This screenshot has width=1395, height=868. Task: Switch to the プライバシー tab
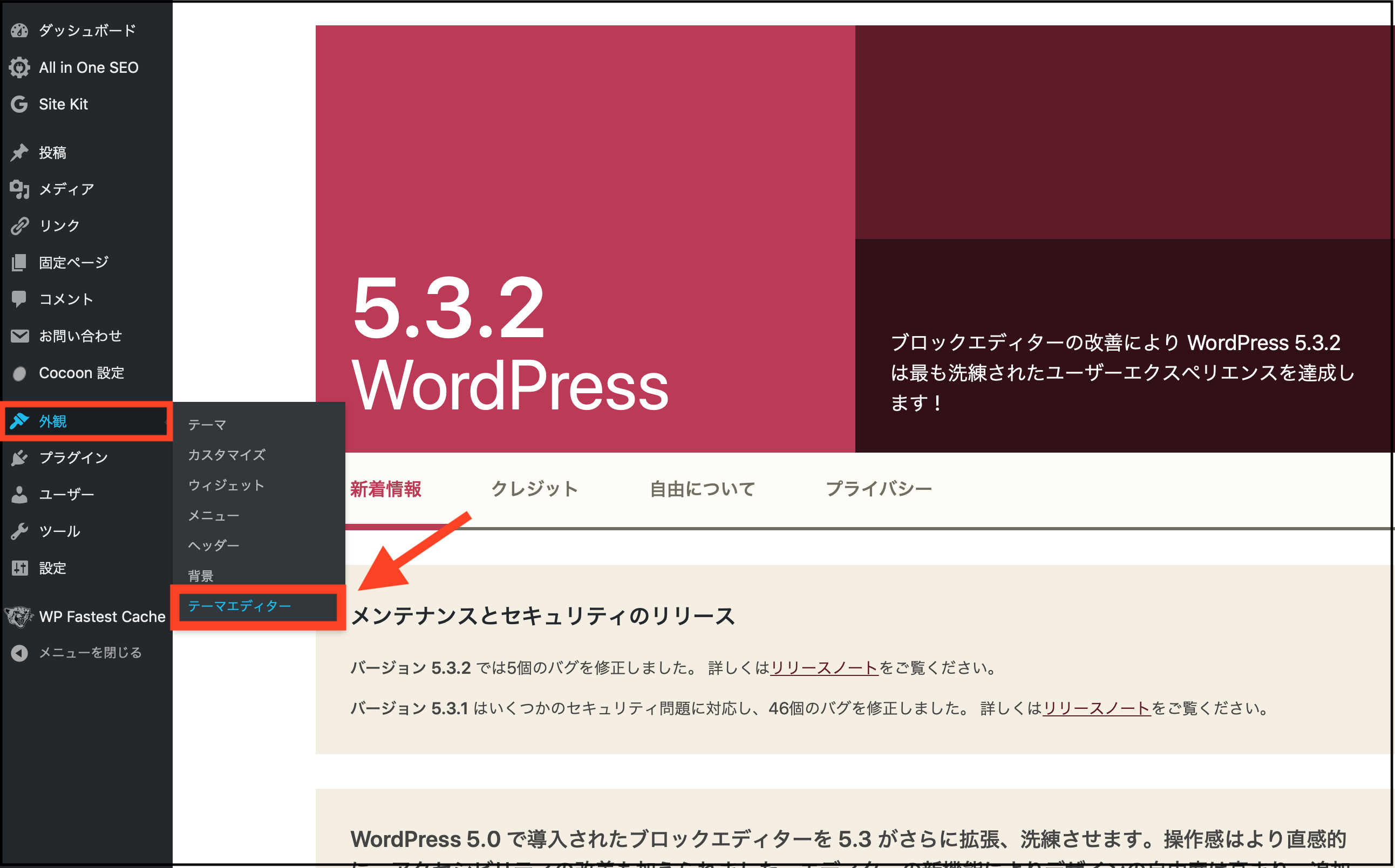coord(879,489)
